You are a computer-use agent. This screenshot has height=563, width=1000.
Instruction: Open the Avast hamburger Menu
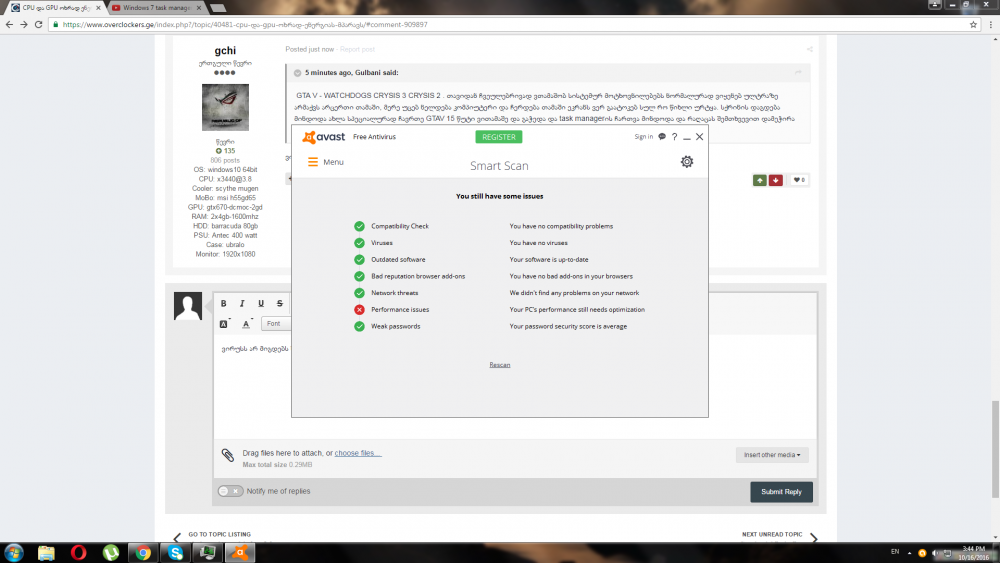coord(325,162)
